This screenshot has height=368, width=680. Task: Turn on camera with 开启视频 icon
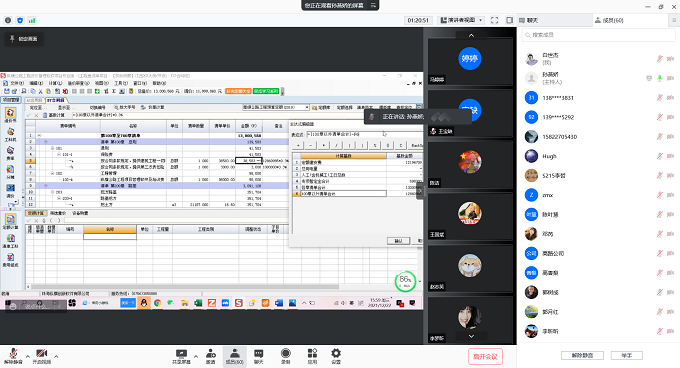(x=42, y=356)
